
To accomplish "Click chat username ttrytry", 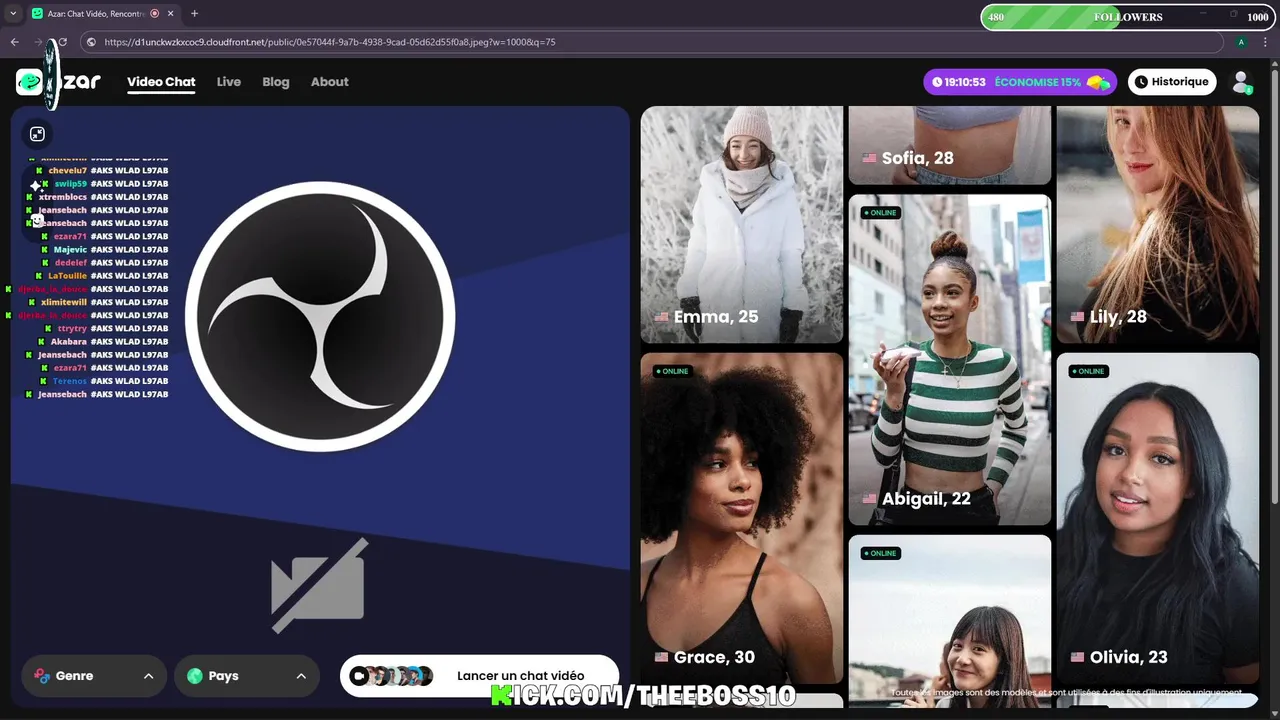I will [x=73, y=328].
